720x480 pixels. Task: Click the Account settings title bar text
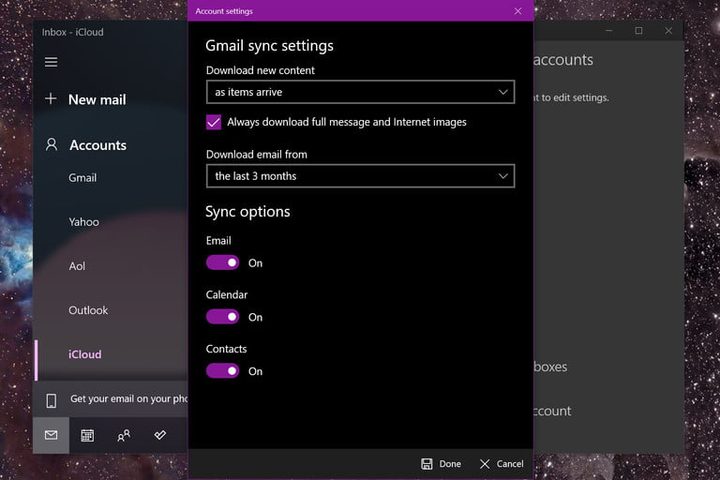pos(224,11)
